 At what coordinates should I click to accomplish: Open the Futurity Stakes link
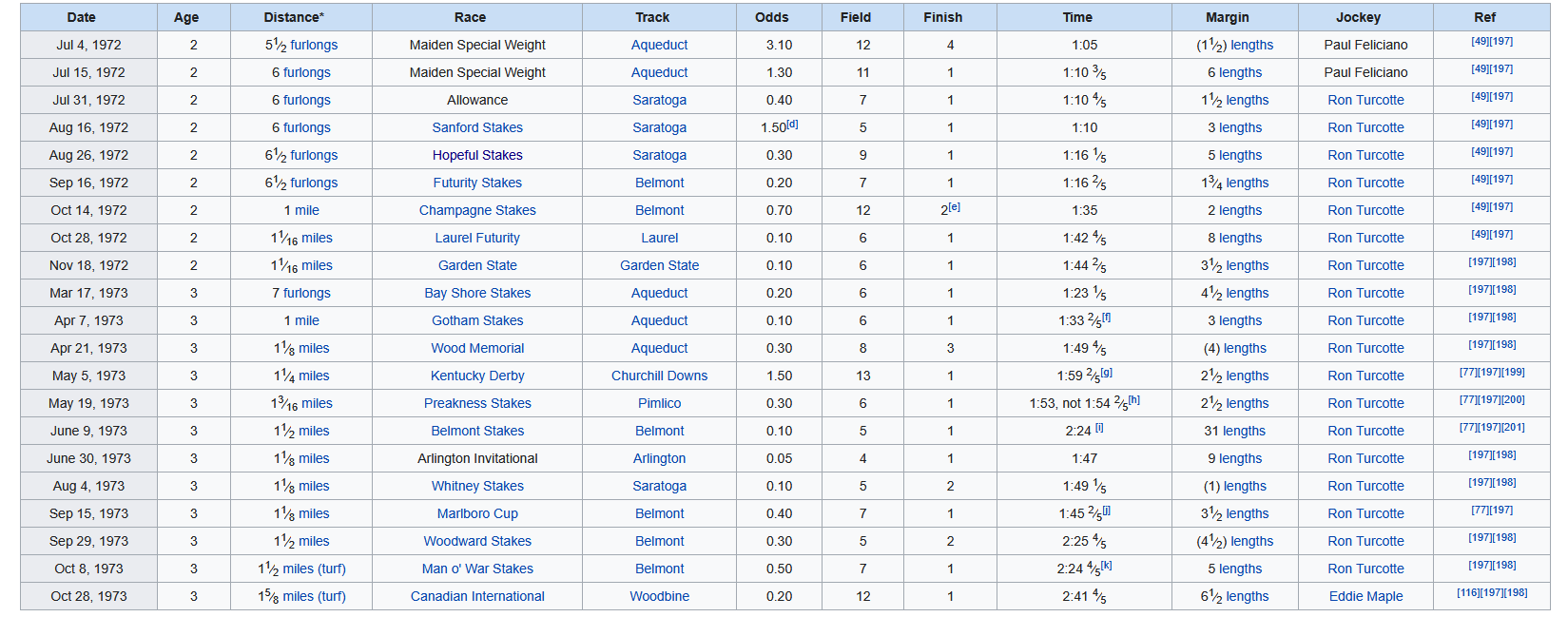(477, 183)
